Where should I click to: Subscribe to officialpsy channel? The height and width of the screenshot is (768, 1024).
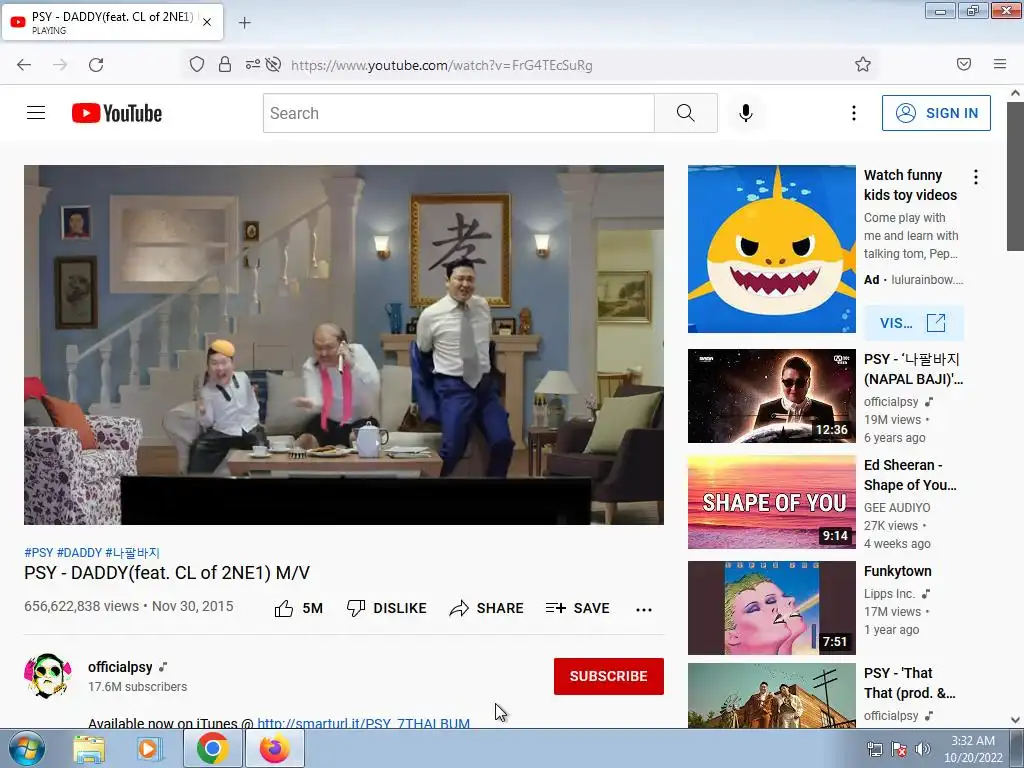[609, 676]
